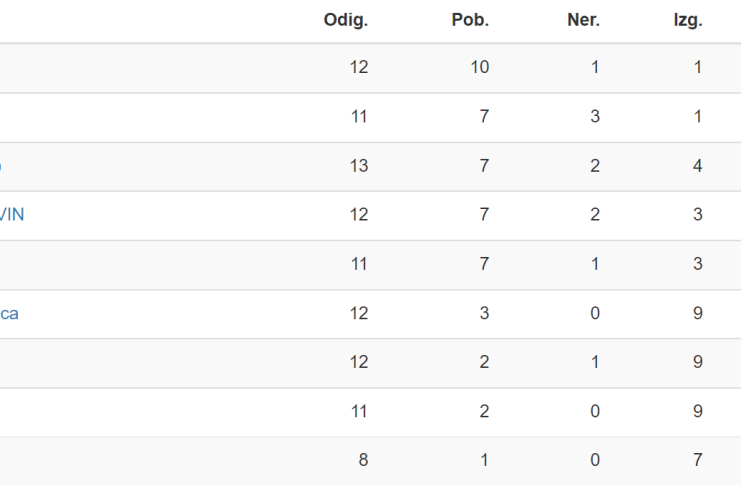Select the Pob. cell showing 1

pyautogui.click(x=484, y=460)
